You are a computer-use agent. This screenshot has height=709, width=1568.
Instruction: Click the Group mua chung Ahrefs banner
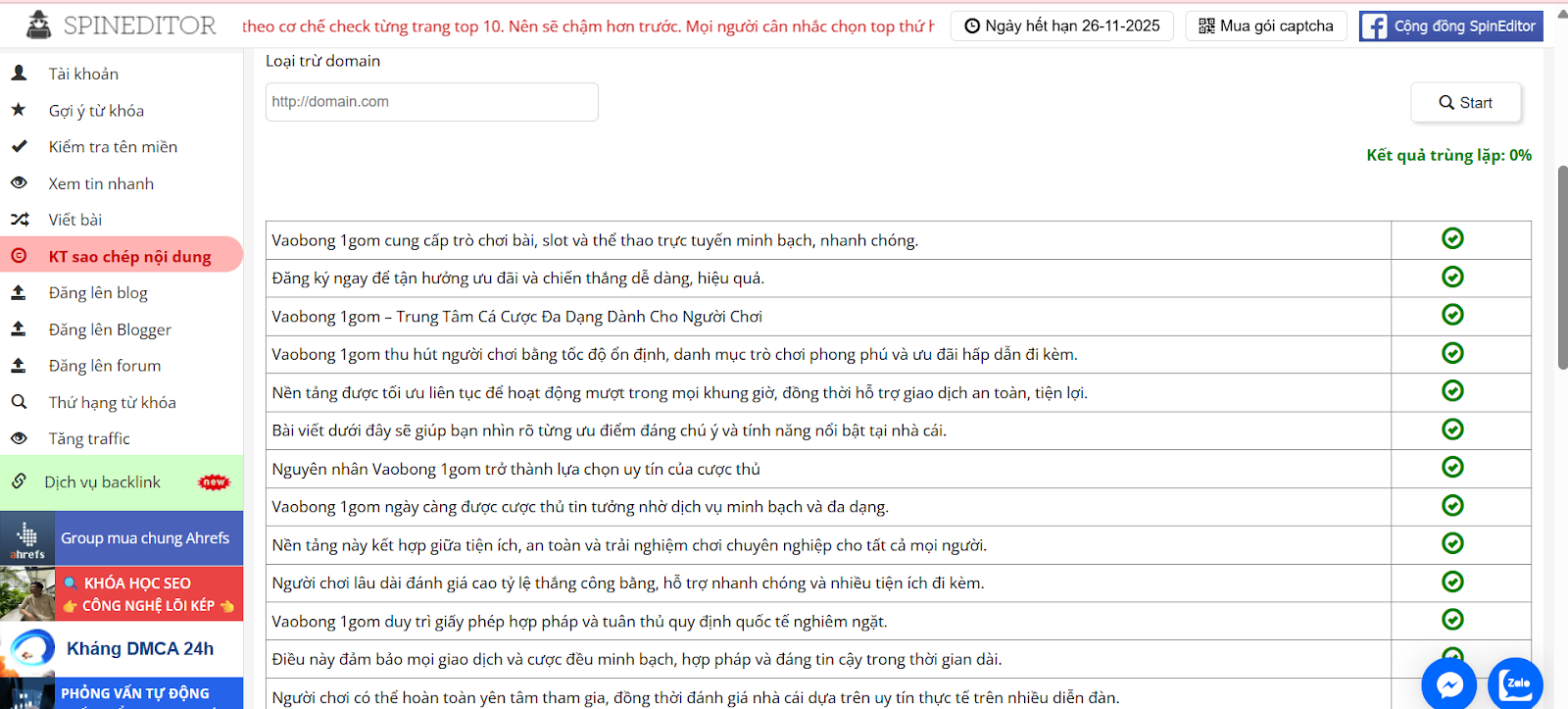122,538
